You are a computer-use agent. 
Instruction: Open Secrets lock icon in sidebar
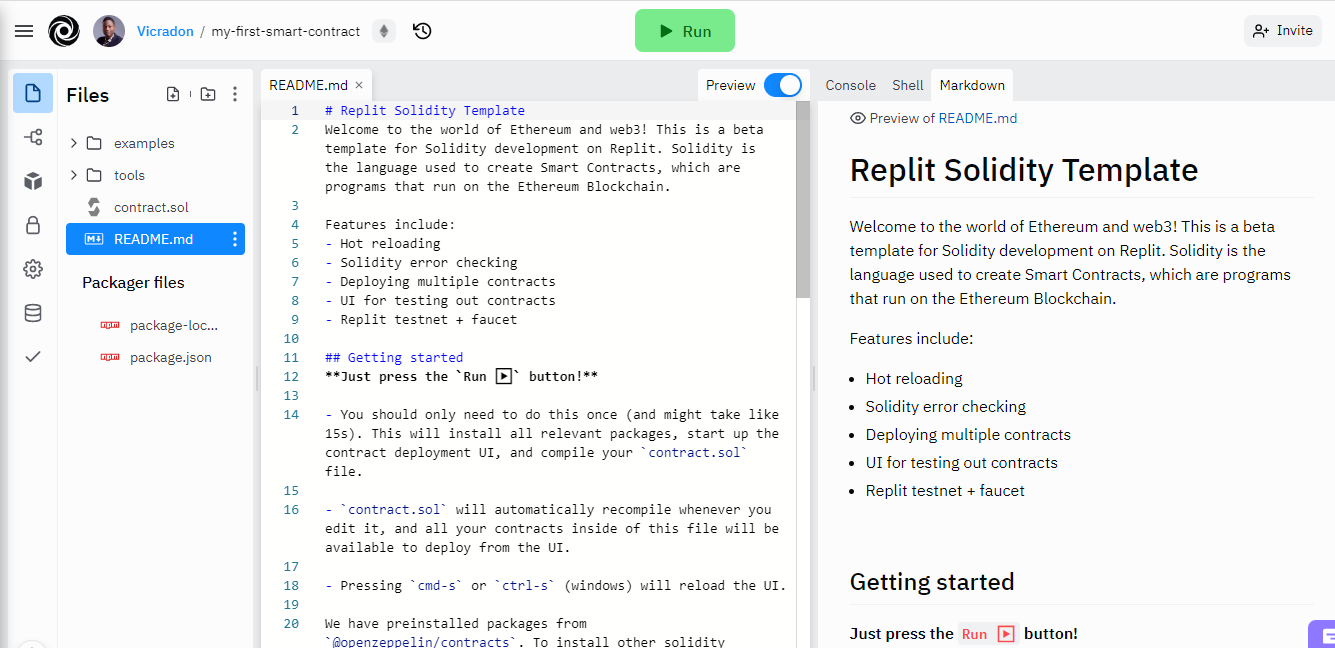coord(33,225)
